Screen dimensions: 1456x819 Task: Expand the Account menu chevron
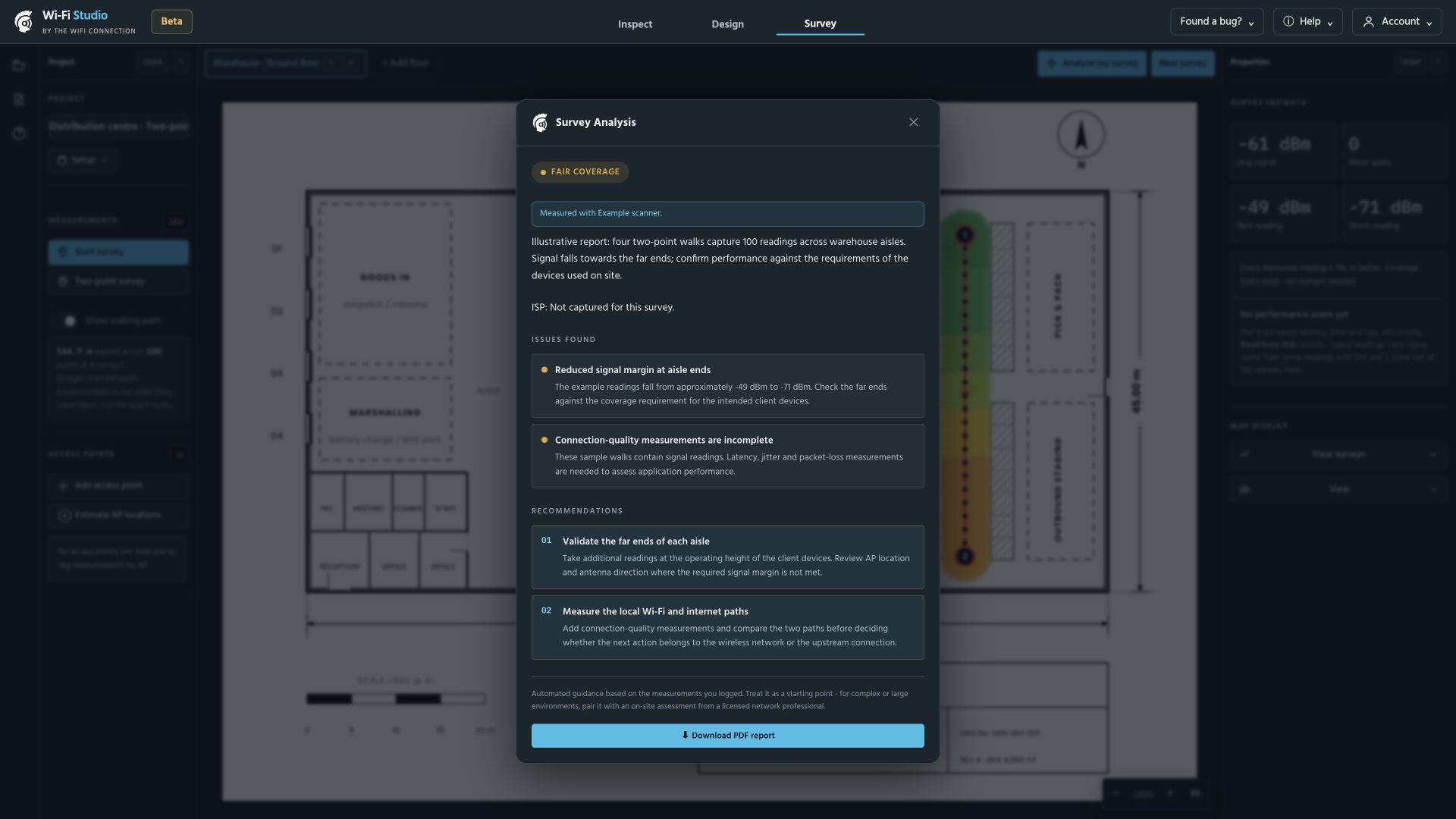point(1429,24)
